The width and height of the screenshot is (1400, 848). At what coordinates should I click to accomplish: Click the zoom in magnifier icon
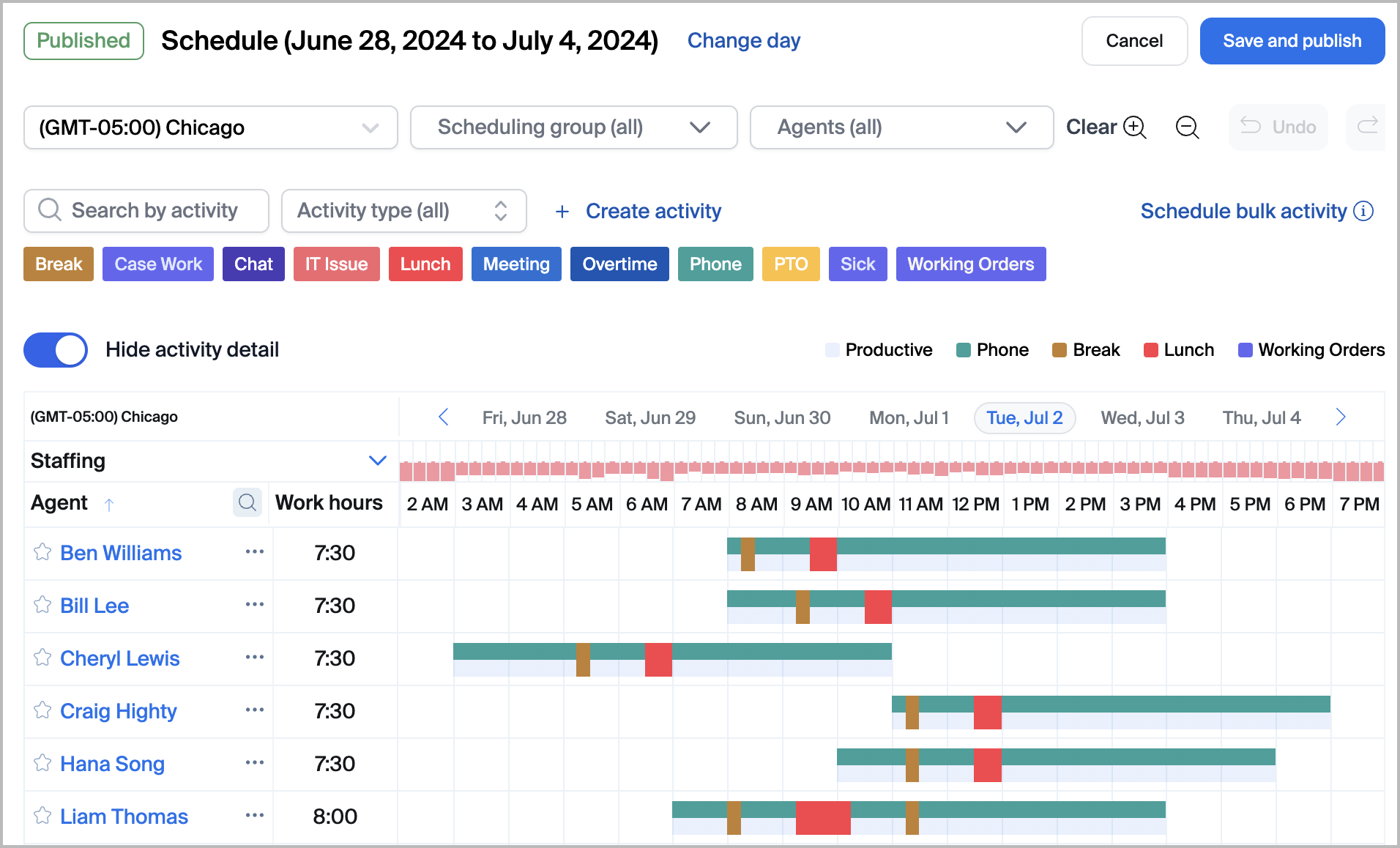coord(1134,127)
